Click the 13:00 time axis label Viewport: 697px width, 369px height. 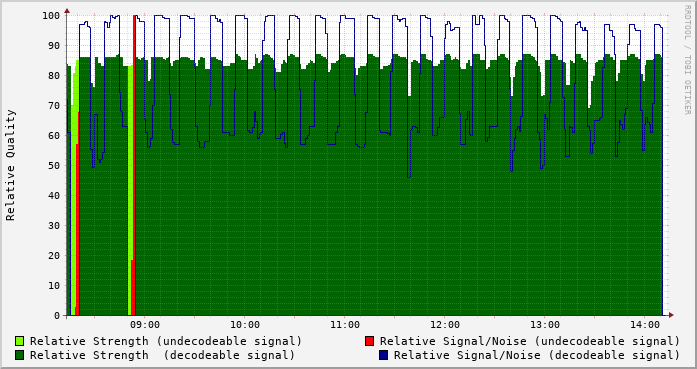pos(545,325)
